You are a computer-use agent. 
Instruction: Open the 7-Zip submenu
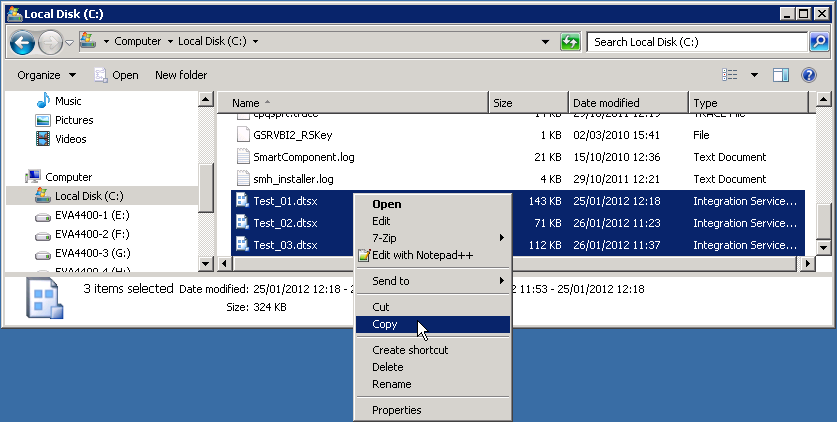tap(433, 238)
